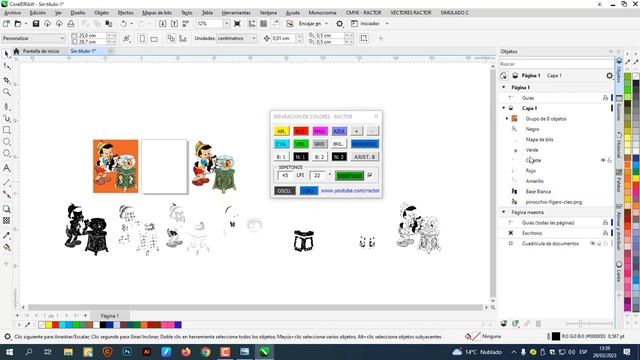Select the Transparency checkerboard tool

7,220
